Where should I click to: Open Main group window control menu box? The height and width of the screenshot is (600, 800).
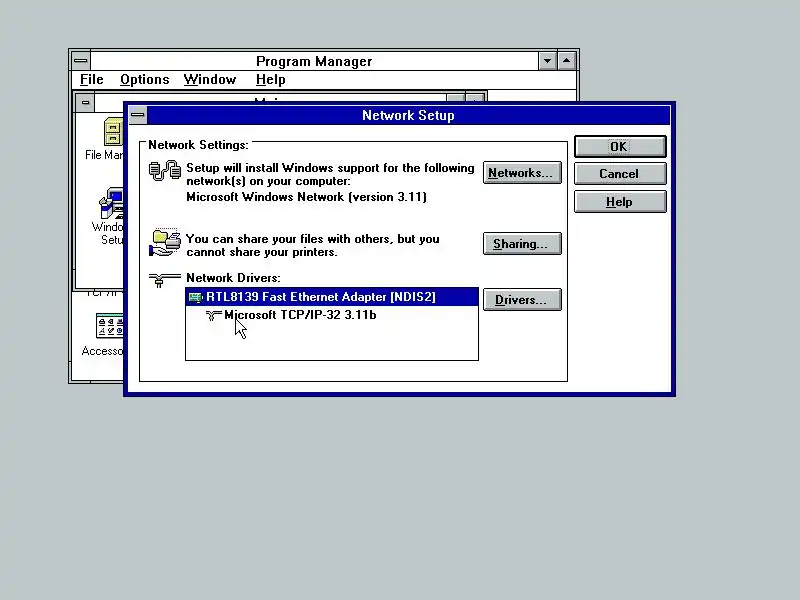tap(85, 103)
